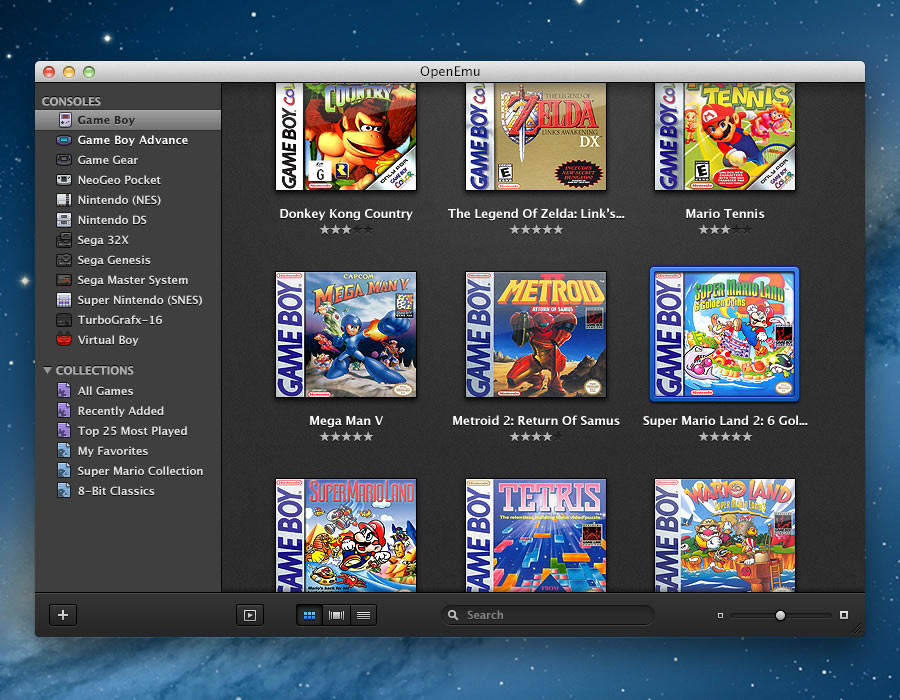900x700 pixels.
Task: Switch to list view mode
Action: pyautogui.click(x=363, y=615)
